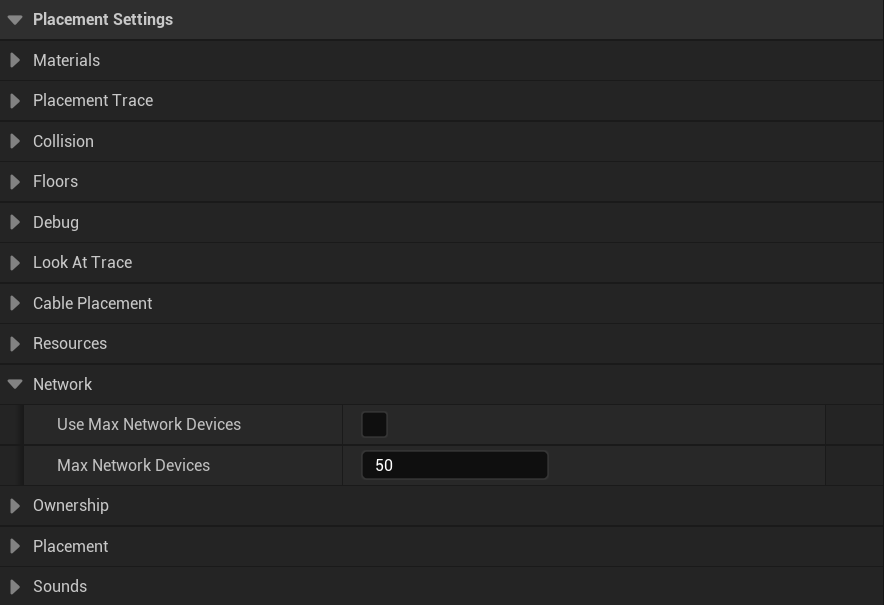Collapse the Placement Settings section arrow
Screen dimensions: 884x605
(15, 20)
